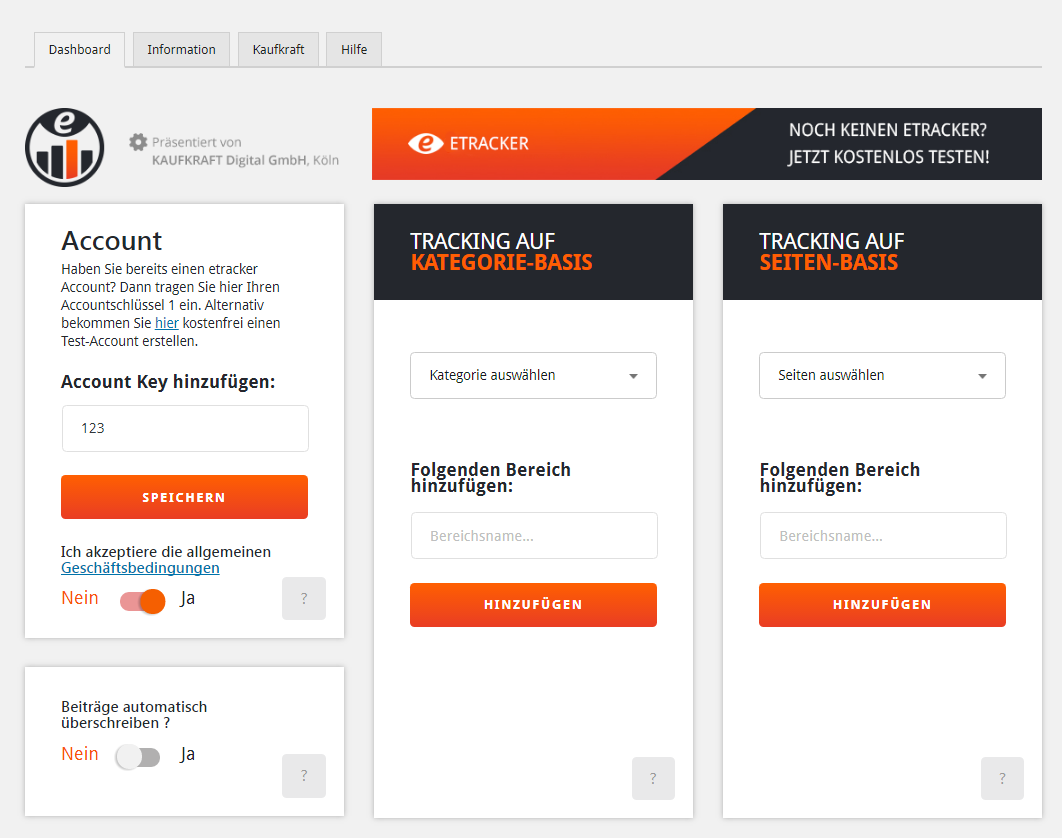Click the 'KATEGORIE-BASIS' heading

[502, 263]
